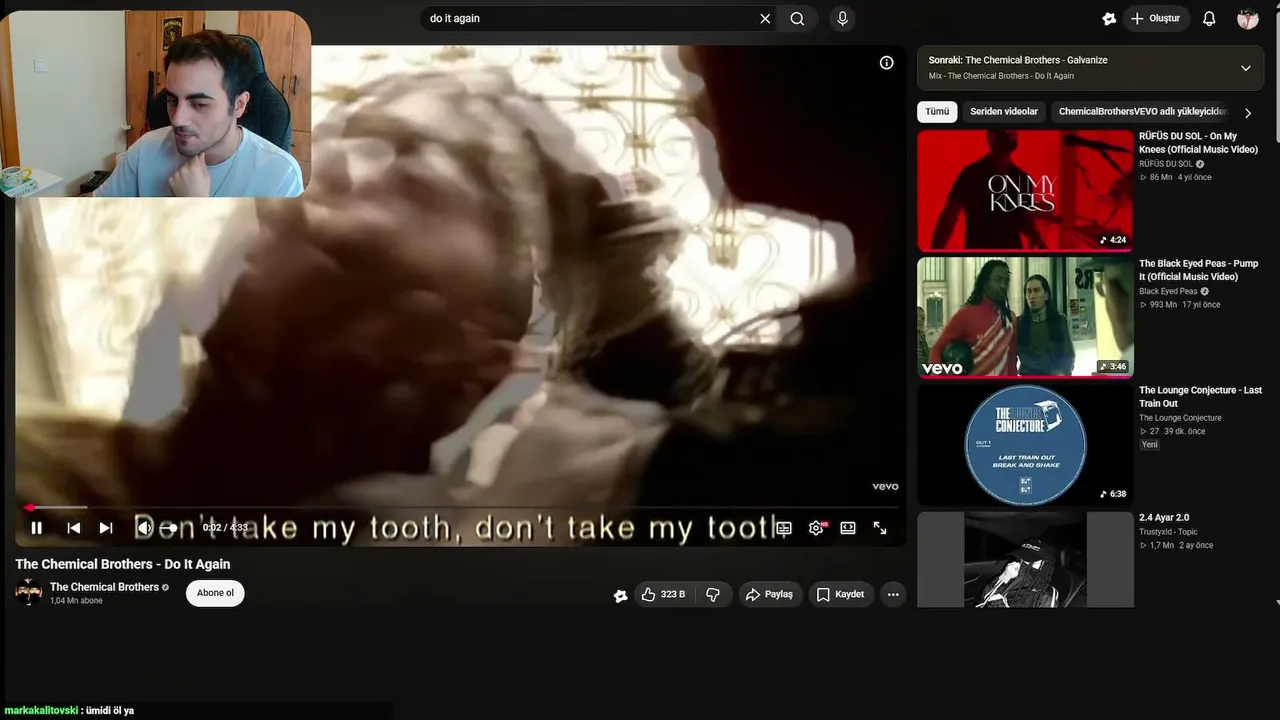The width and height of the screenshot is (1280, 720).
Task: Click the search magnifier button
Action: coord(797,19)
